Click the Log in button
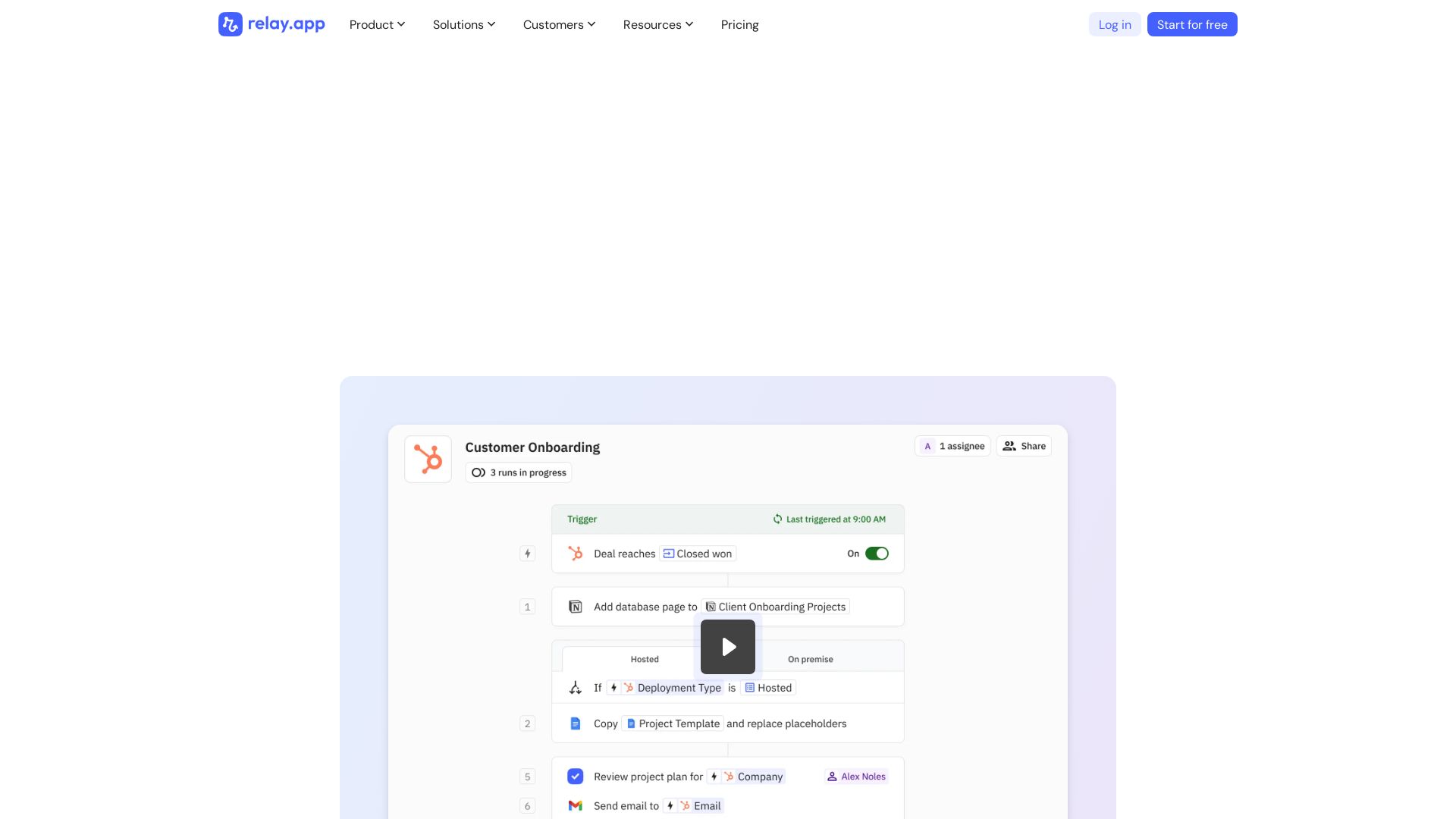Image resolution: width=1456 pixels, height=819 pixels. 1115,24
